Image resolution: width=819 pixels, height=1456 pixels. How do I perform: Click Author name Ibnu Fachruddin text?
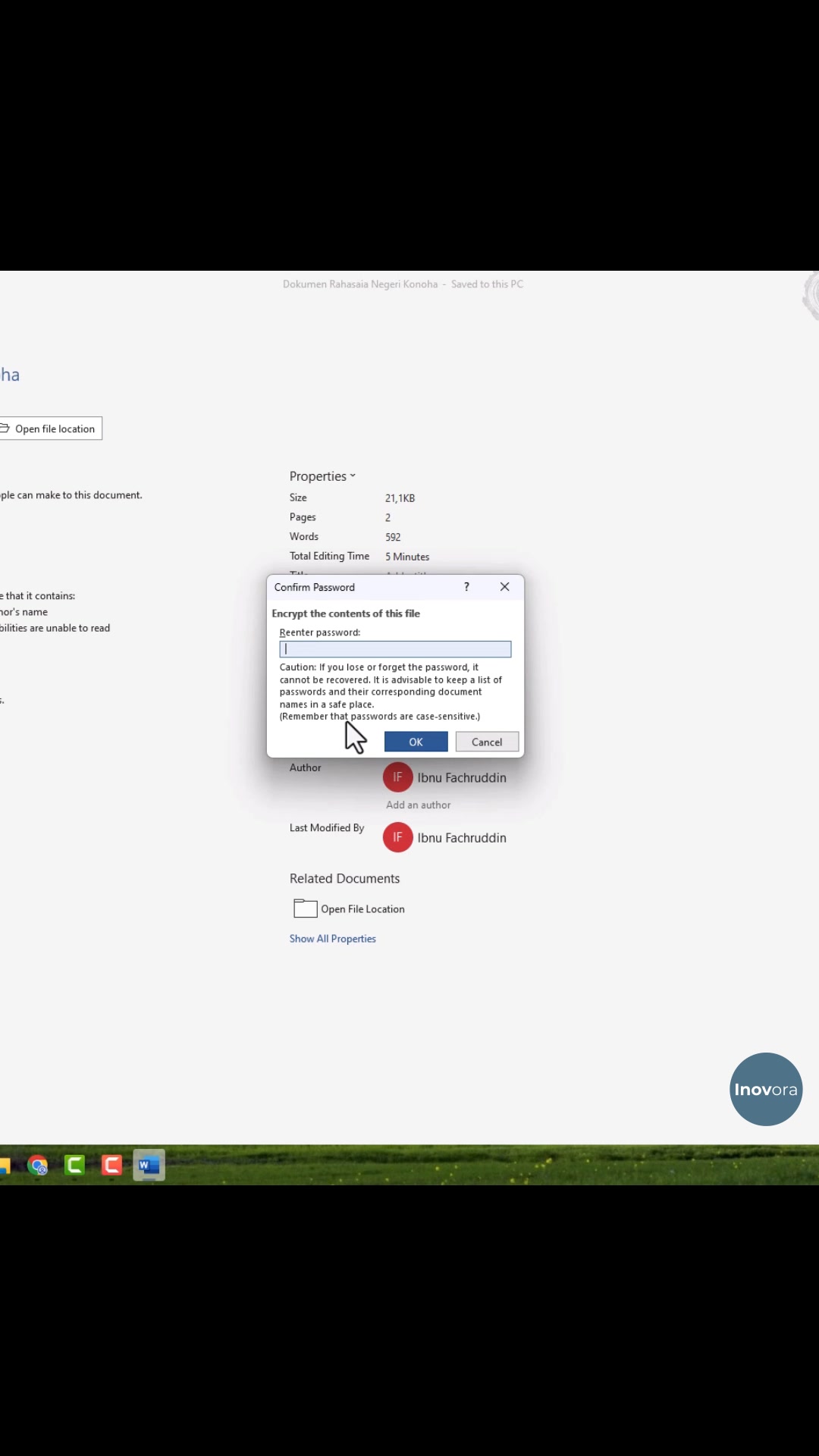[x=462, y=777]
